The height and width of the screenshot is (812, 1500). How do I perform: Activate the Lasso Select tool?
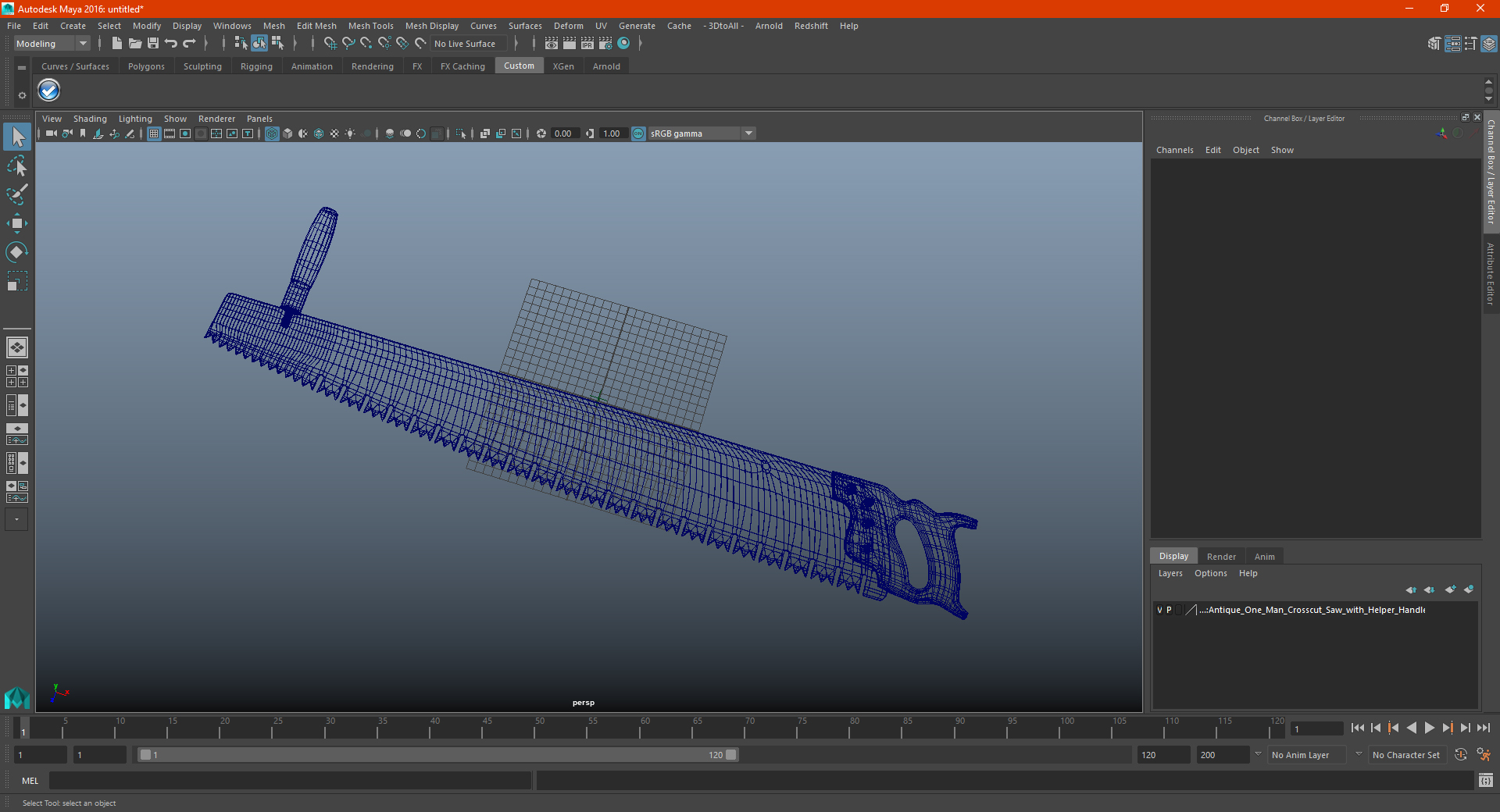[17, 166]
